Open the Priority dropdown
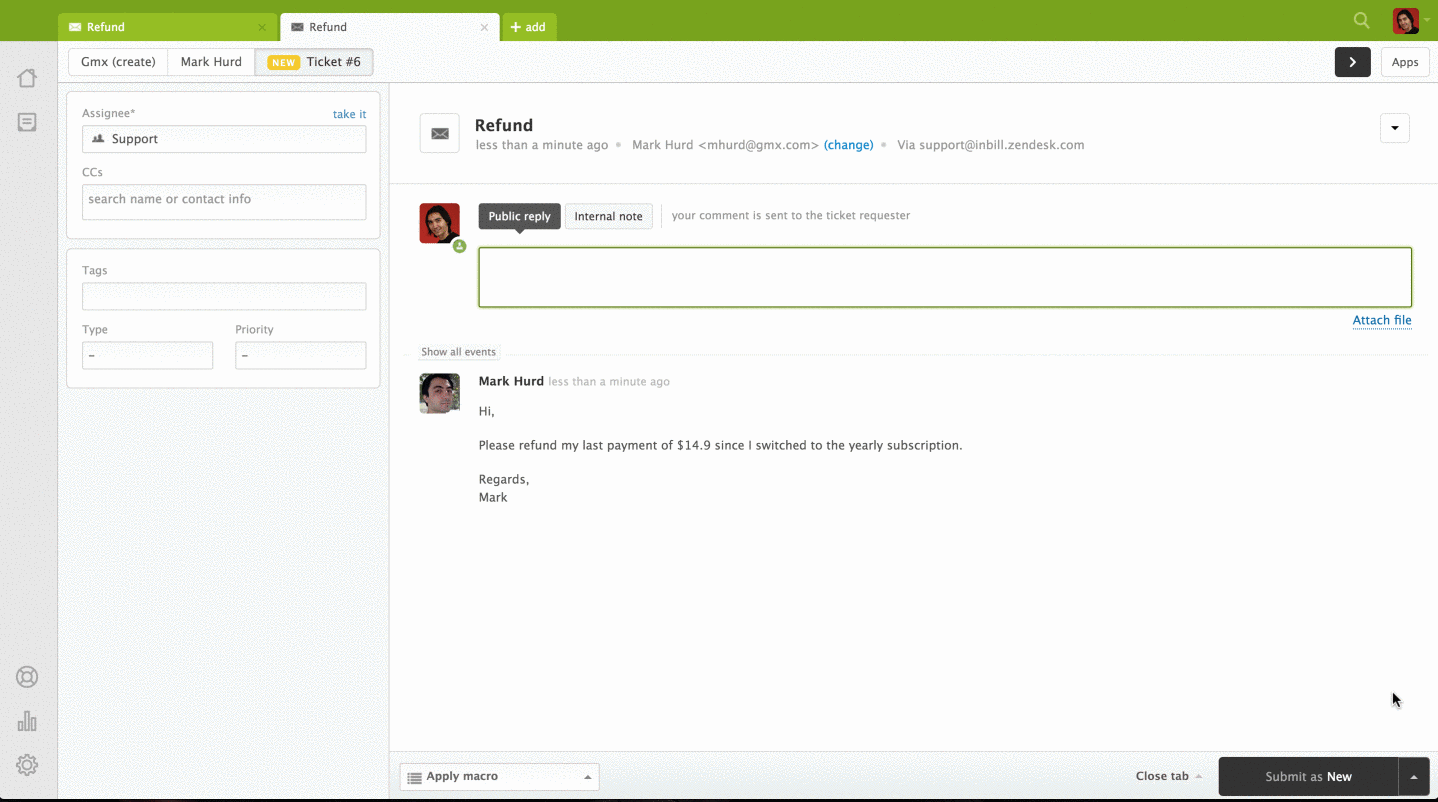Viewport: 1438px width, 802px height. (300, 355)
